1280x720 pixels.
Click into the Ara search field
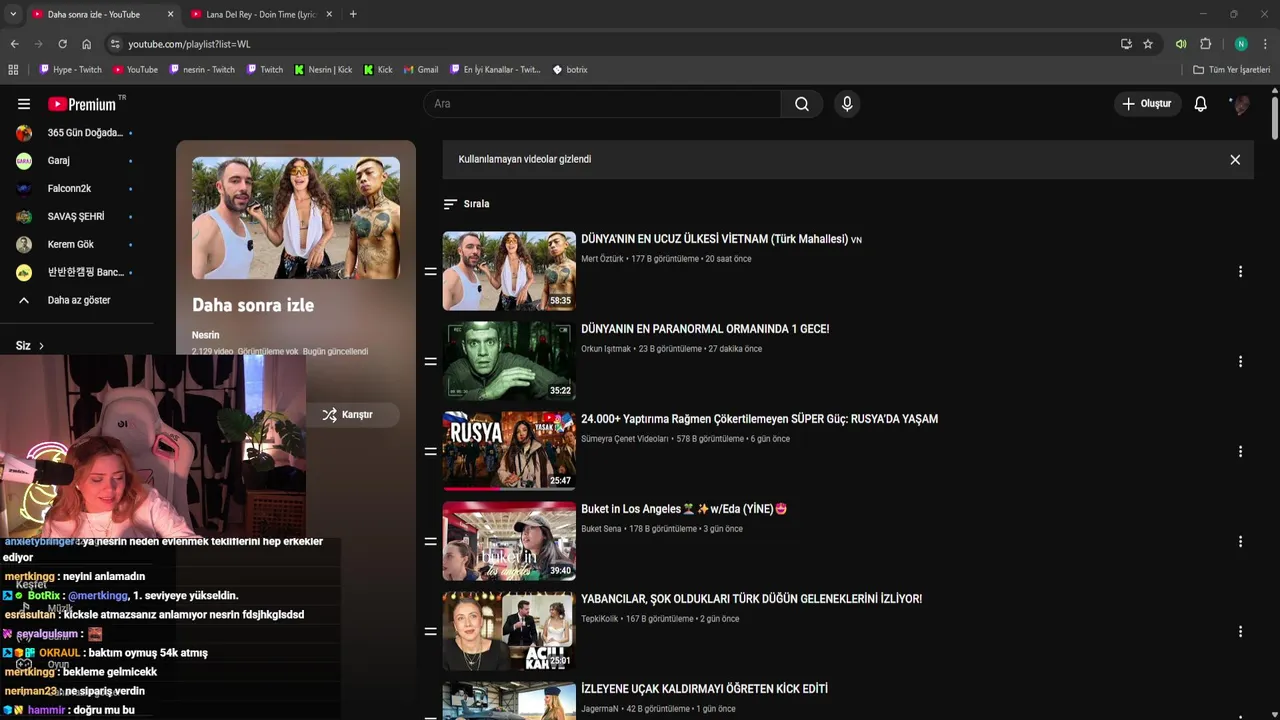[x=602, y=104]
